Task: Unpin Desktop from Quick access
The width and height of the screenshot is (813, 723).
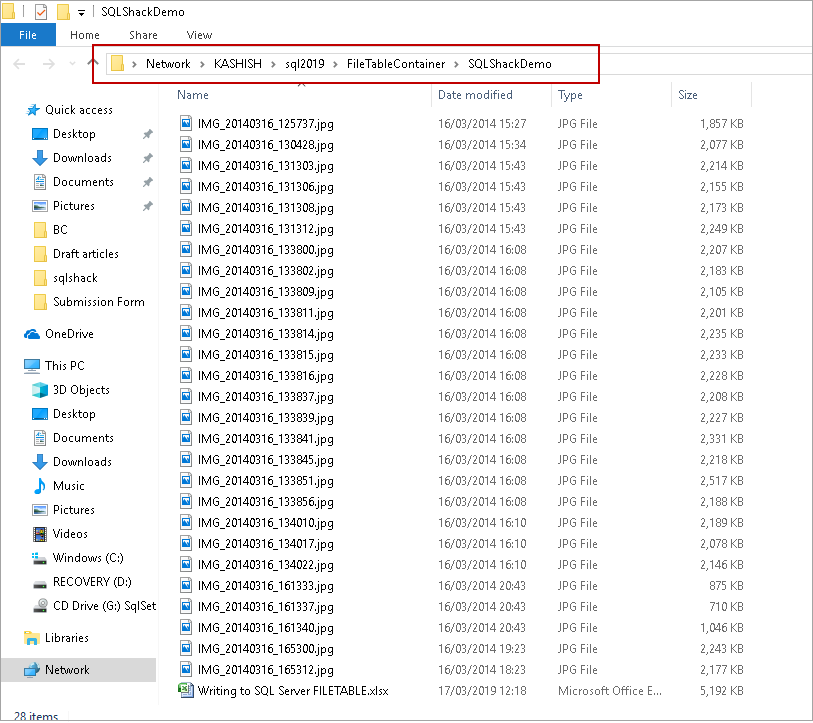Action: tap(148, 133)
